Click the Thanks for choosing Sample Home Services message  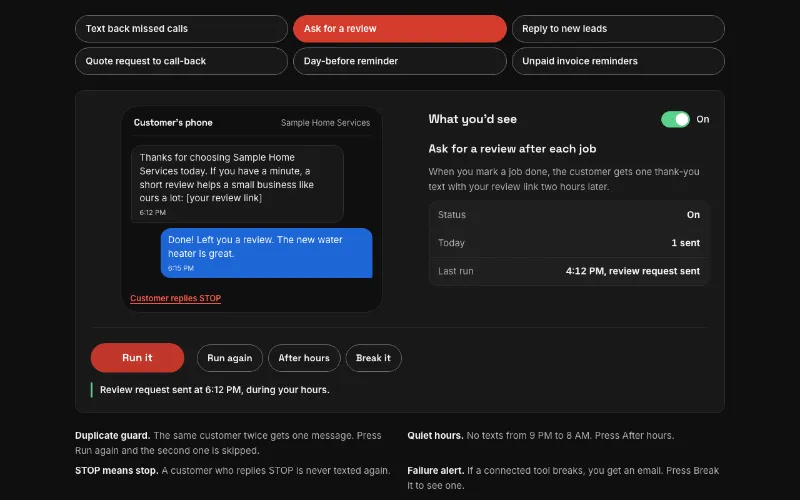click(237, 184)
